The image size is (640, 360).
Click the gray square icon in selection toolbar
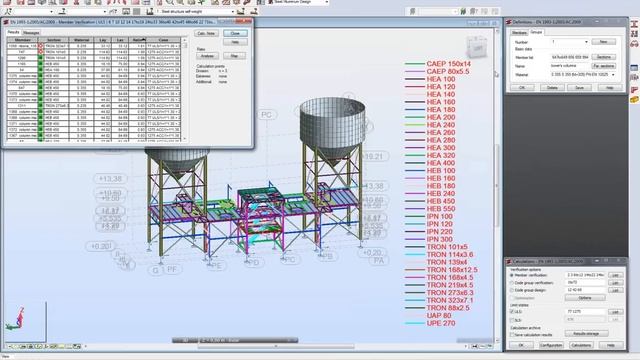(x=137, y=11)
